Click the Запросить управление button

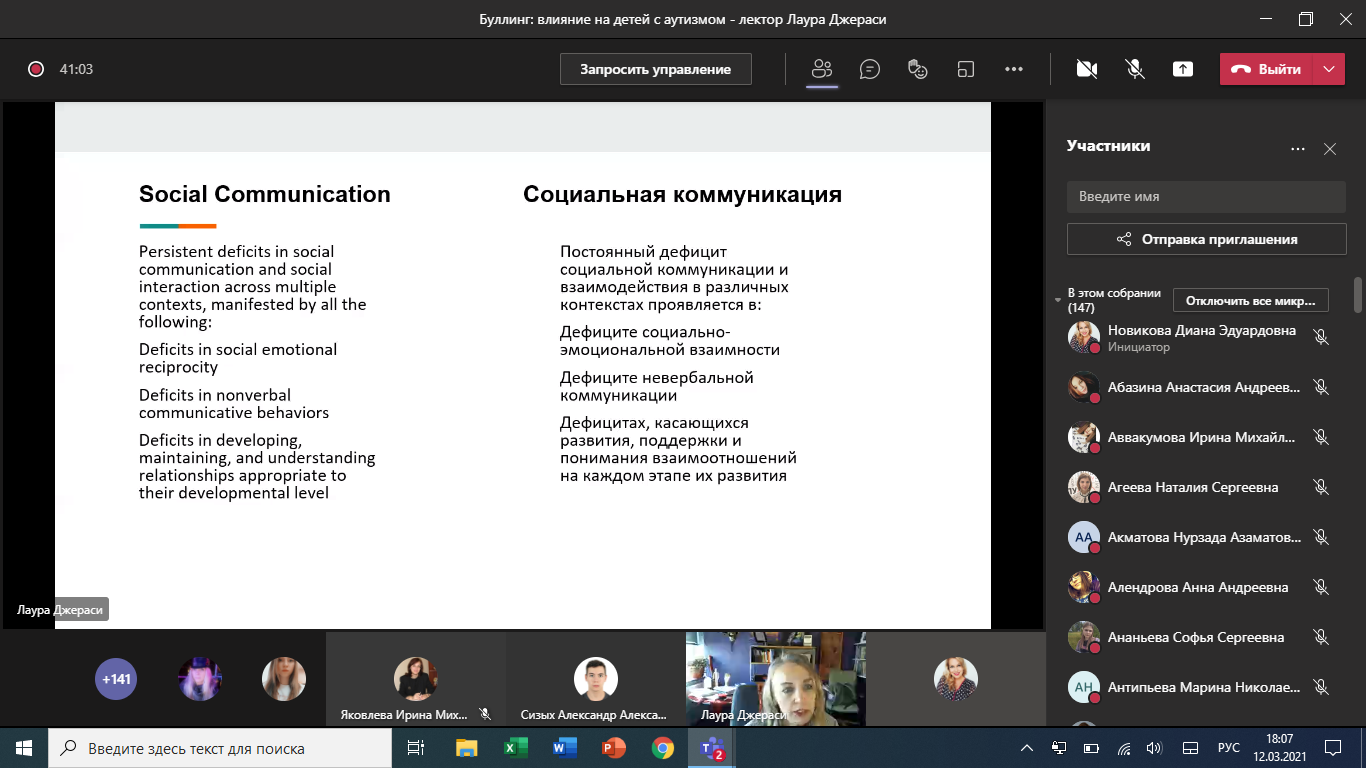coord(655,69)
